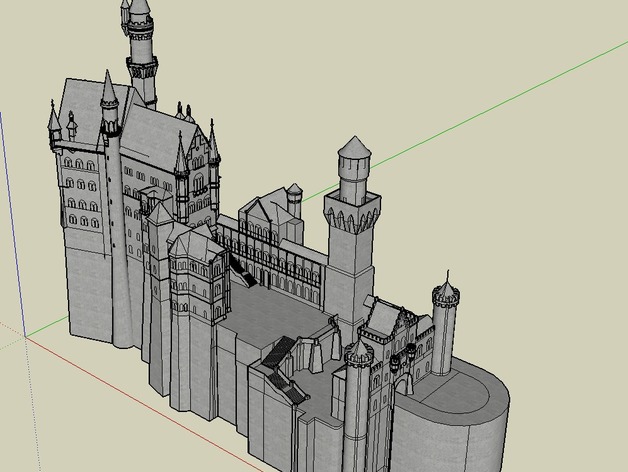The image size is (628, 472).
Task: Select the long arcaded gallery wing facing courtyard
Action: click(272, 258)
